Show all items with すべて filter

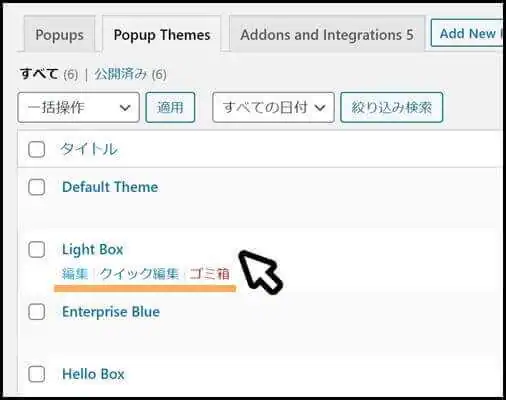click(x=39, y=74)
